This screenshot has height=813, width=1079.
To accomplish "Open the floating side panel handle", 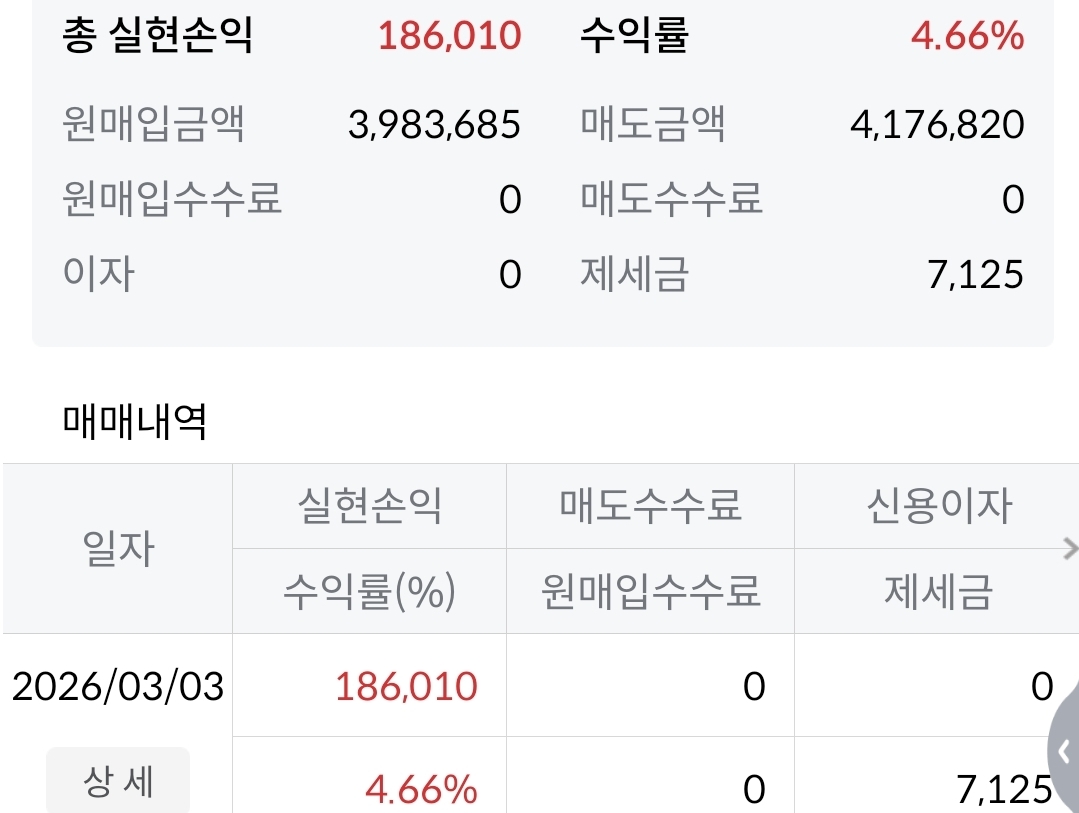I will pos(1063,750).
